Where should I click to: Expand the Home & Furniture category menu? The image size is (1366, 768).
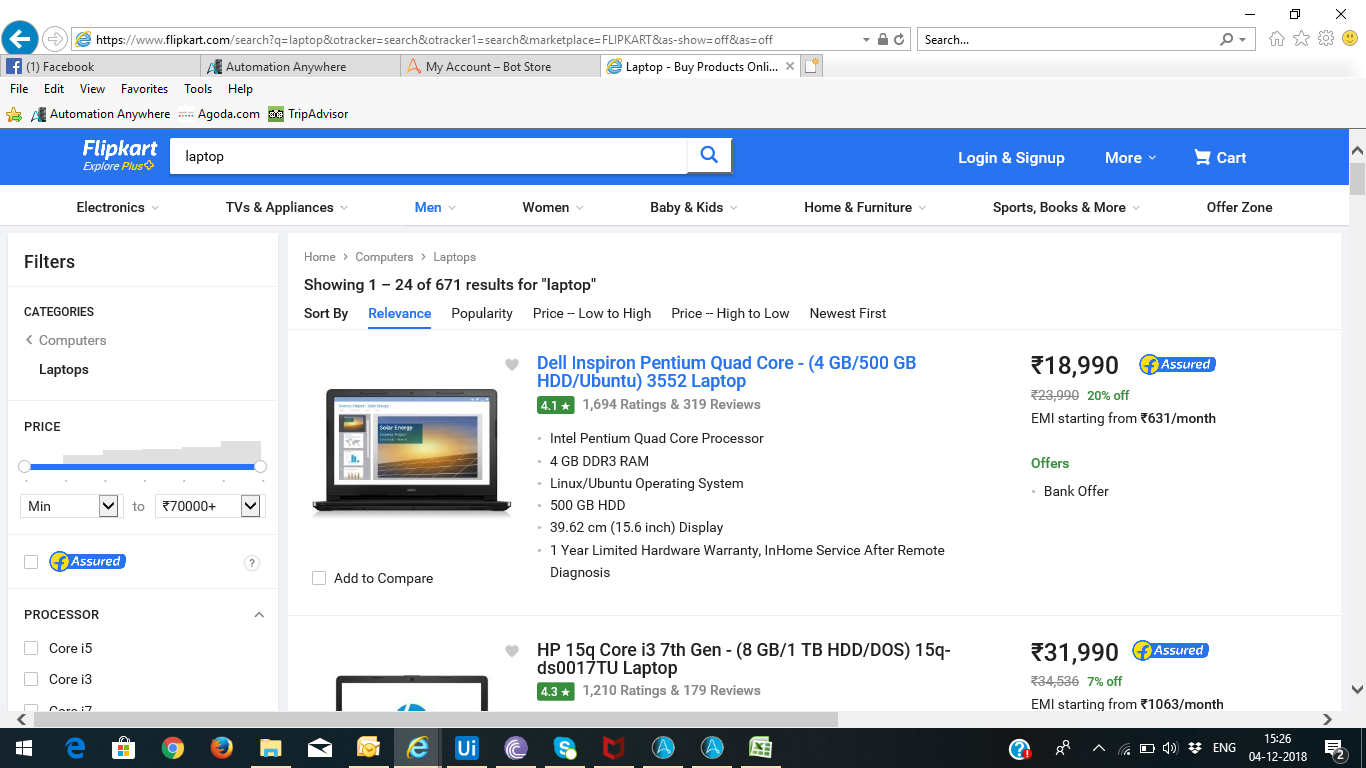[865, 207]
